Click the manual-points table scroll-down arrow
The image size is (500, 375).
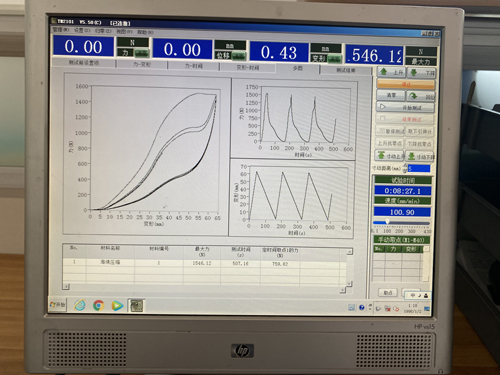click(426, 278)
